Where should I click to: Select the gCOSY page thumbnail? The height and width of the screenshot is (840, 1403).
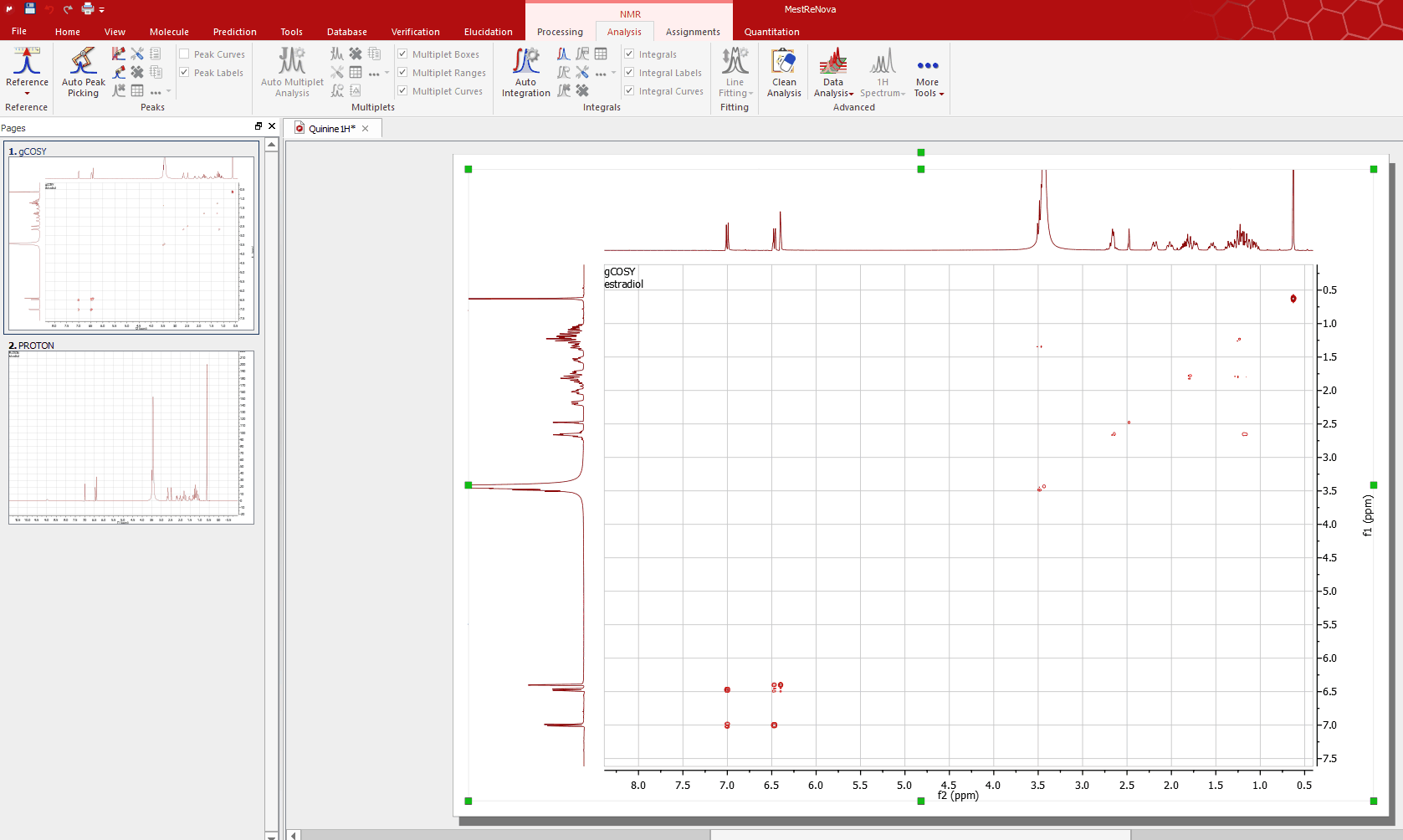131,238
